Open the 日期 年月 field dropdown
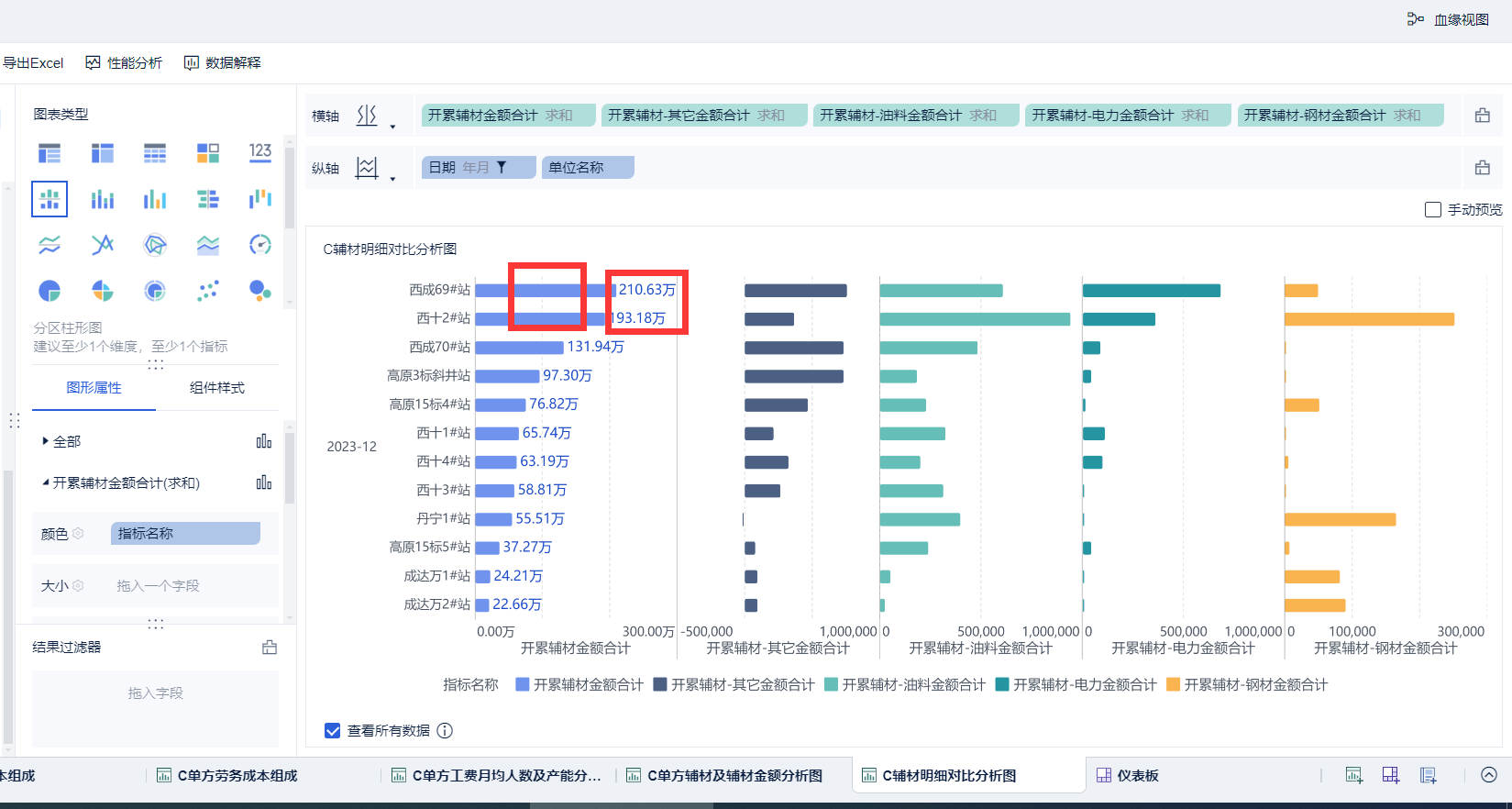Viewport: 1512px width, 809px height. (x=479, y=168)
